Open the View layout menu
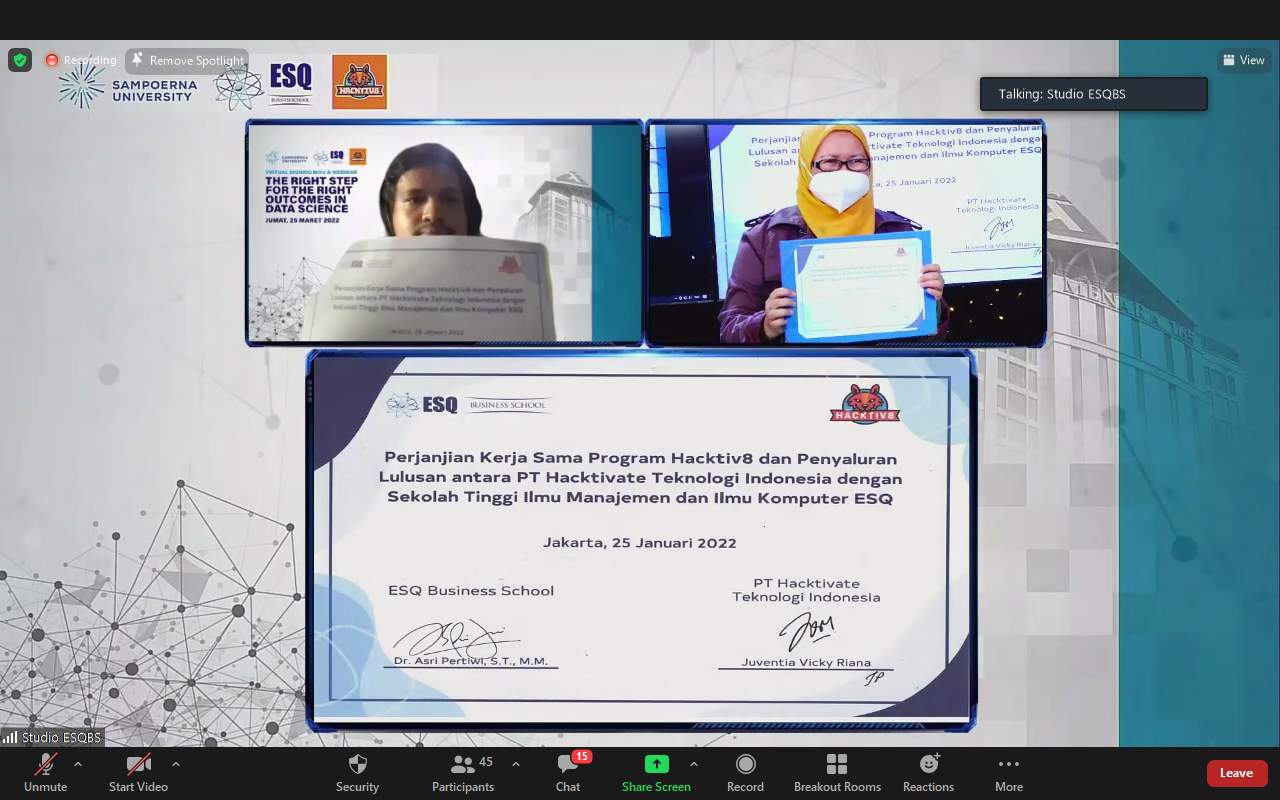This screenshot has width=1280, height=800. (1244, 60)
